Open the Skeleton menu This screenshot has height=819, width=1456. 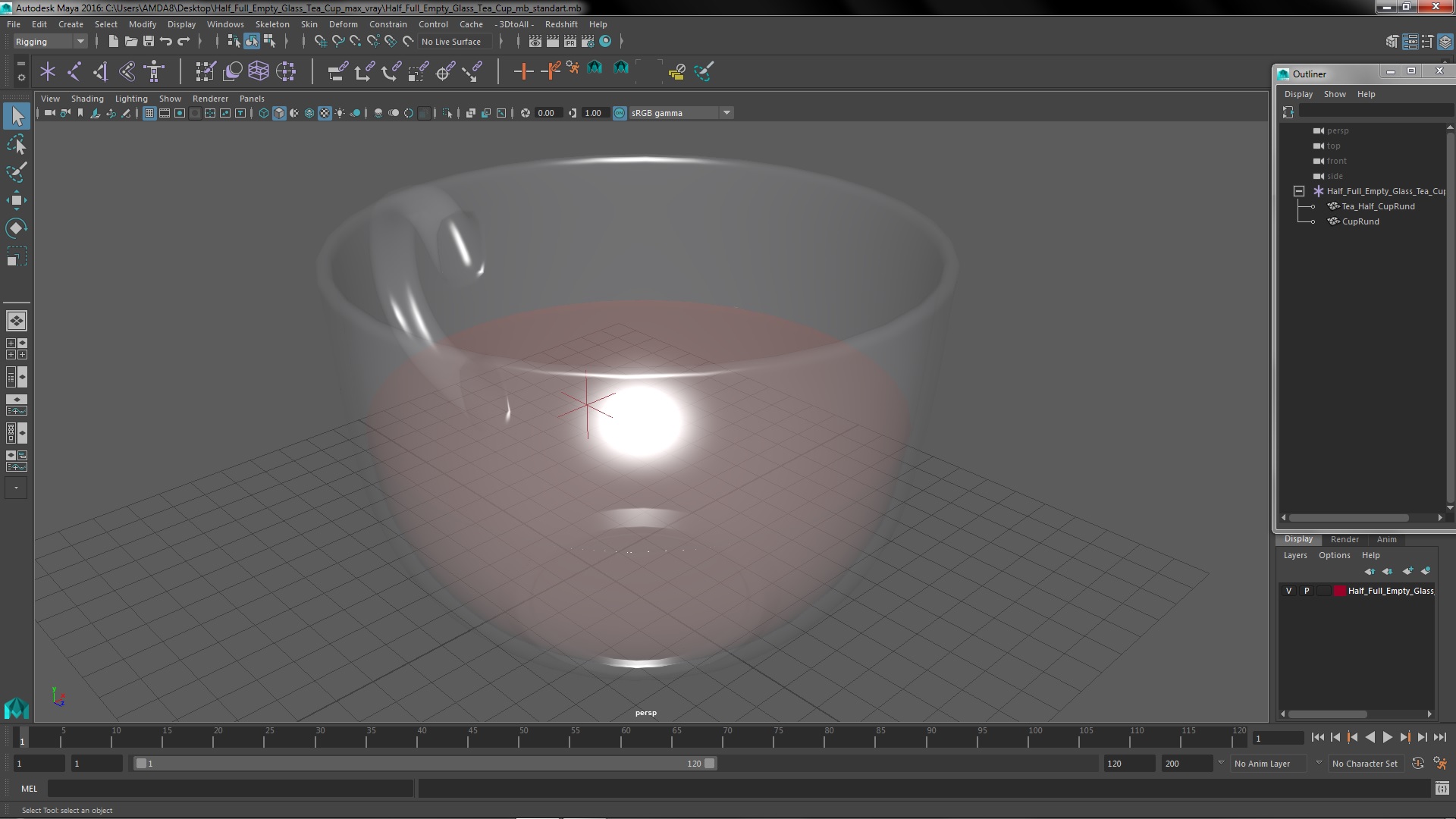(x=272, y=24)
